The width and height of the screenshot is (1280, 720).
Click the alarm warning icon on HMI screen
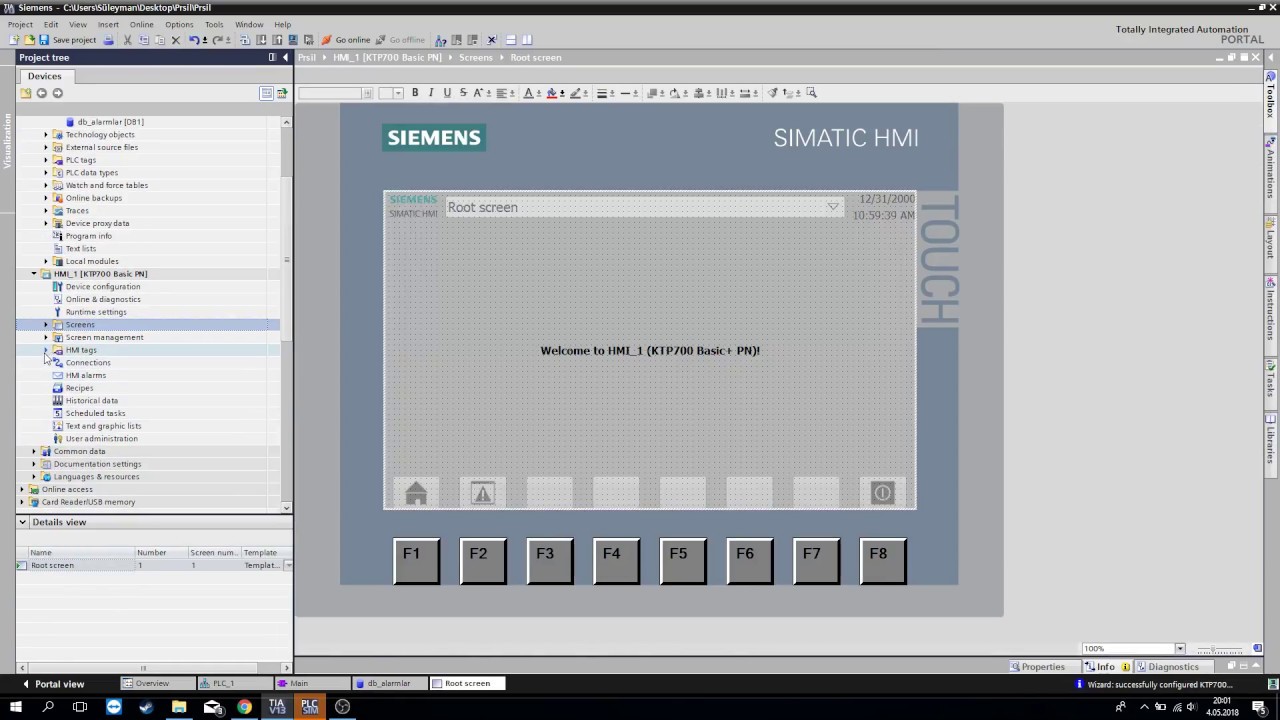pyautogui.click(x=483, y=493)
